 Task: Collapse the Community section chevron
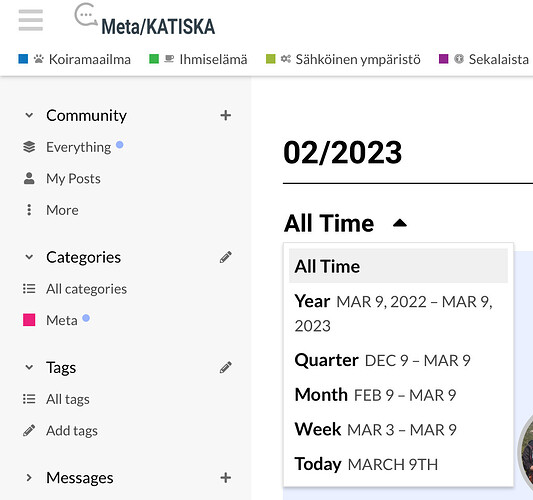pyautogui.click(x=29, y=115)
